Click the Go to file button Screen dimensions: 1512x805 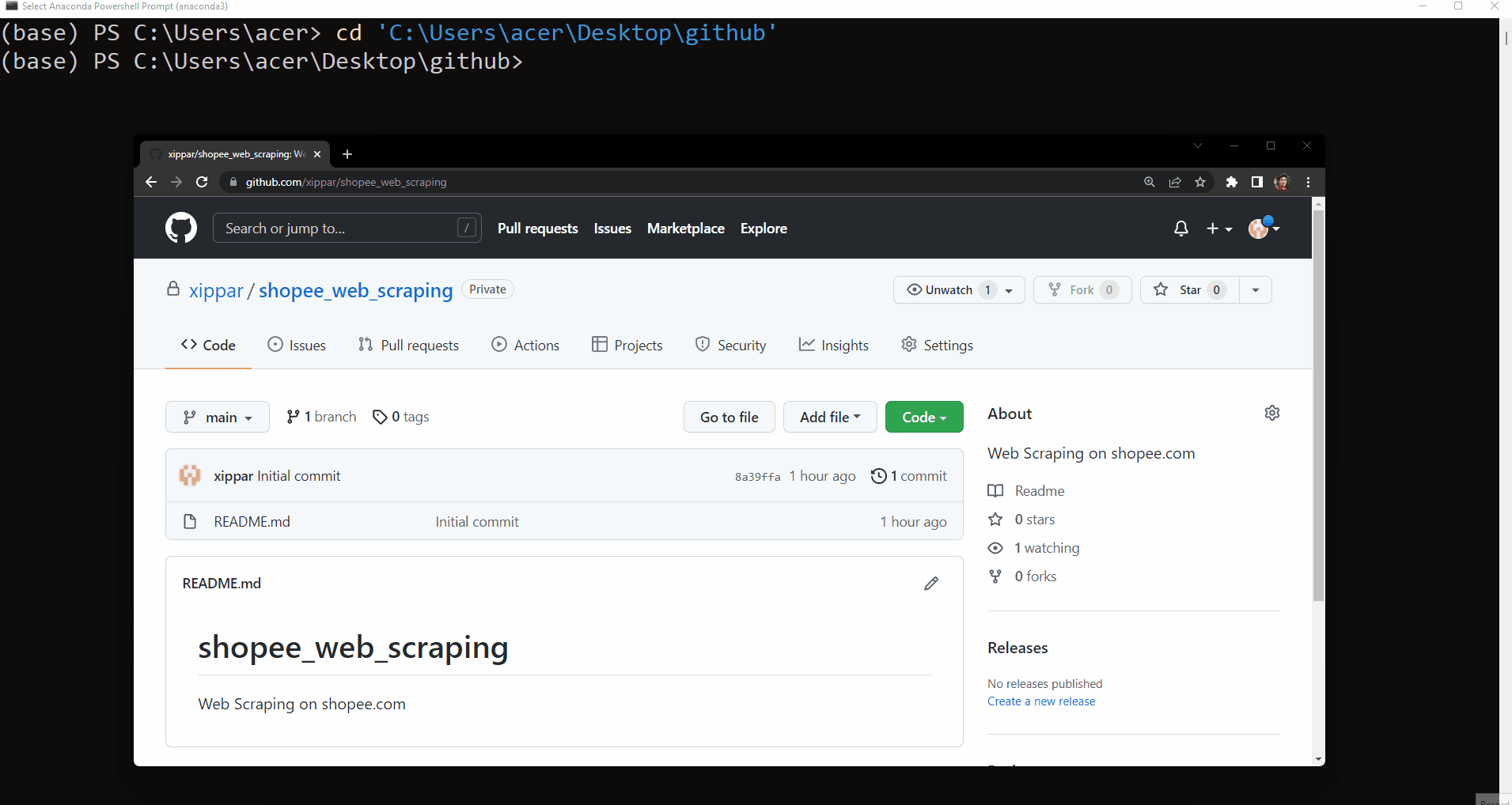[x=728, y=417]
